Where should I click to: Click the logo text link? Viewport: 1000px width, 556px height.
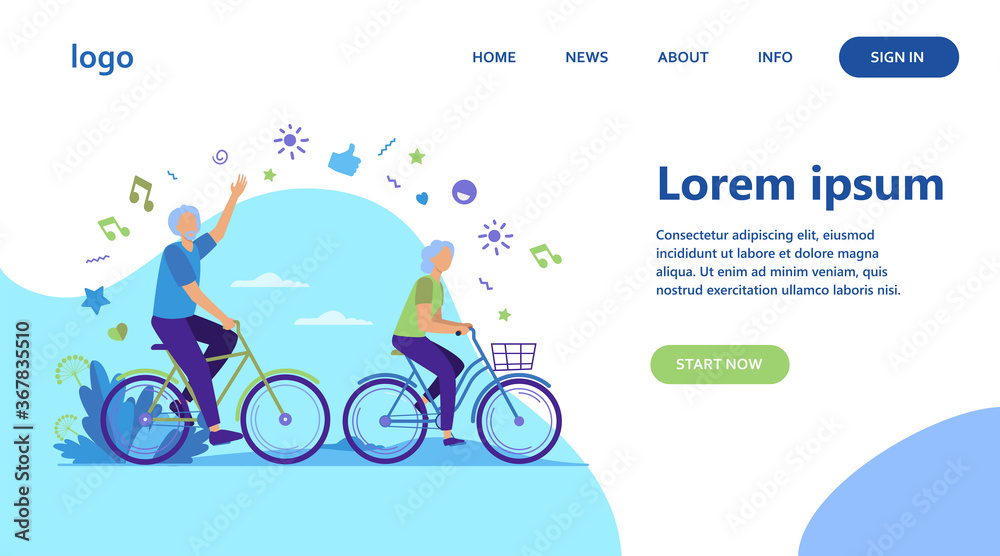(x=102, y=58)
